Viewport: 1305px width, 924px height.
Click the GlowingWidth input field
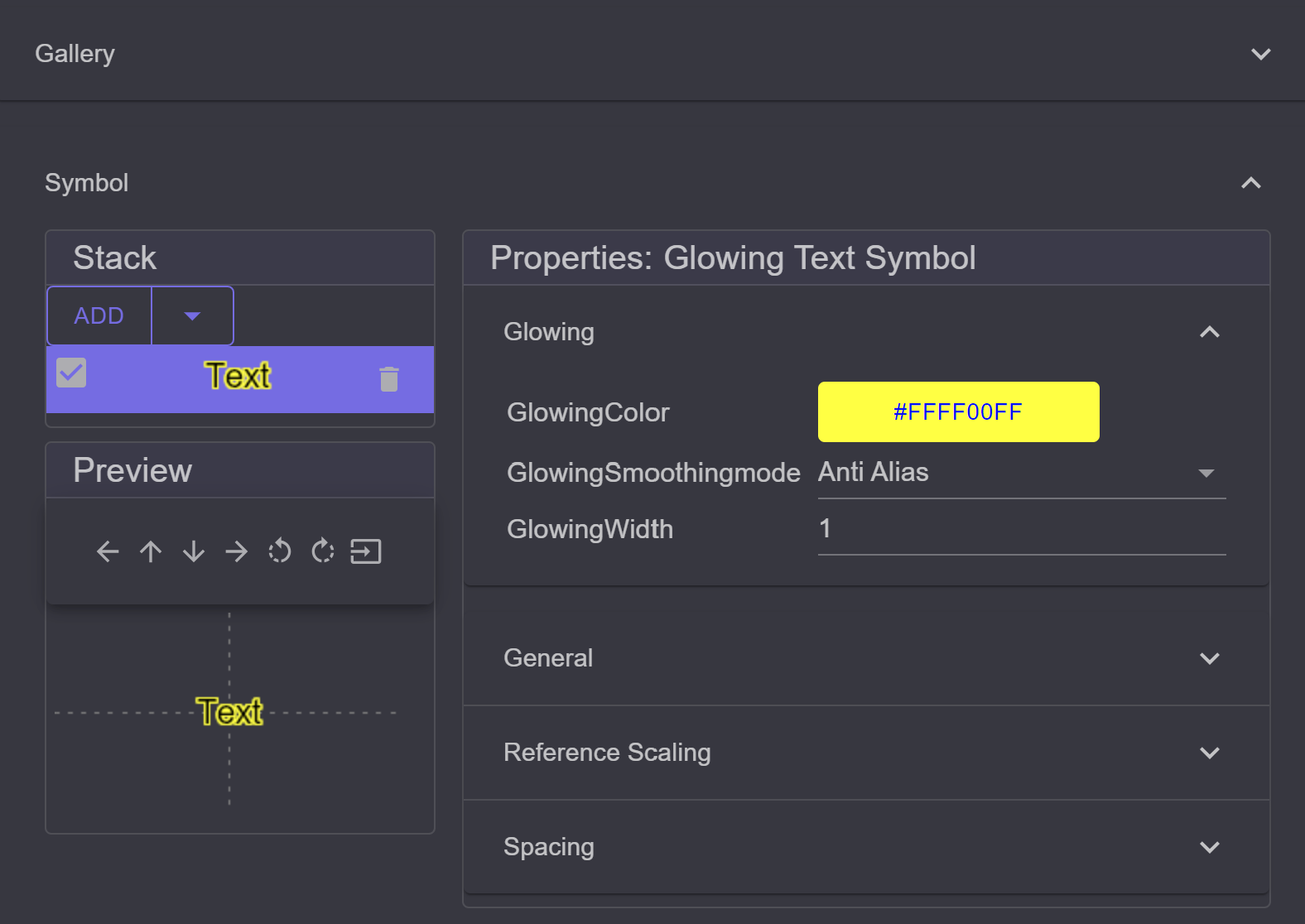tap(1022, 530)
